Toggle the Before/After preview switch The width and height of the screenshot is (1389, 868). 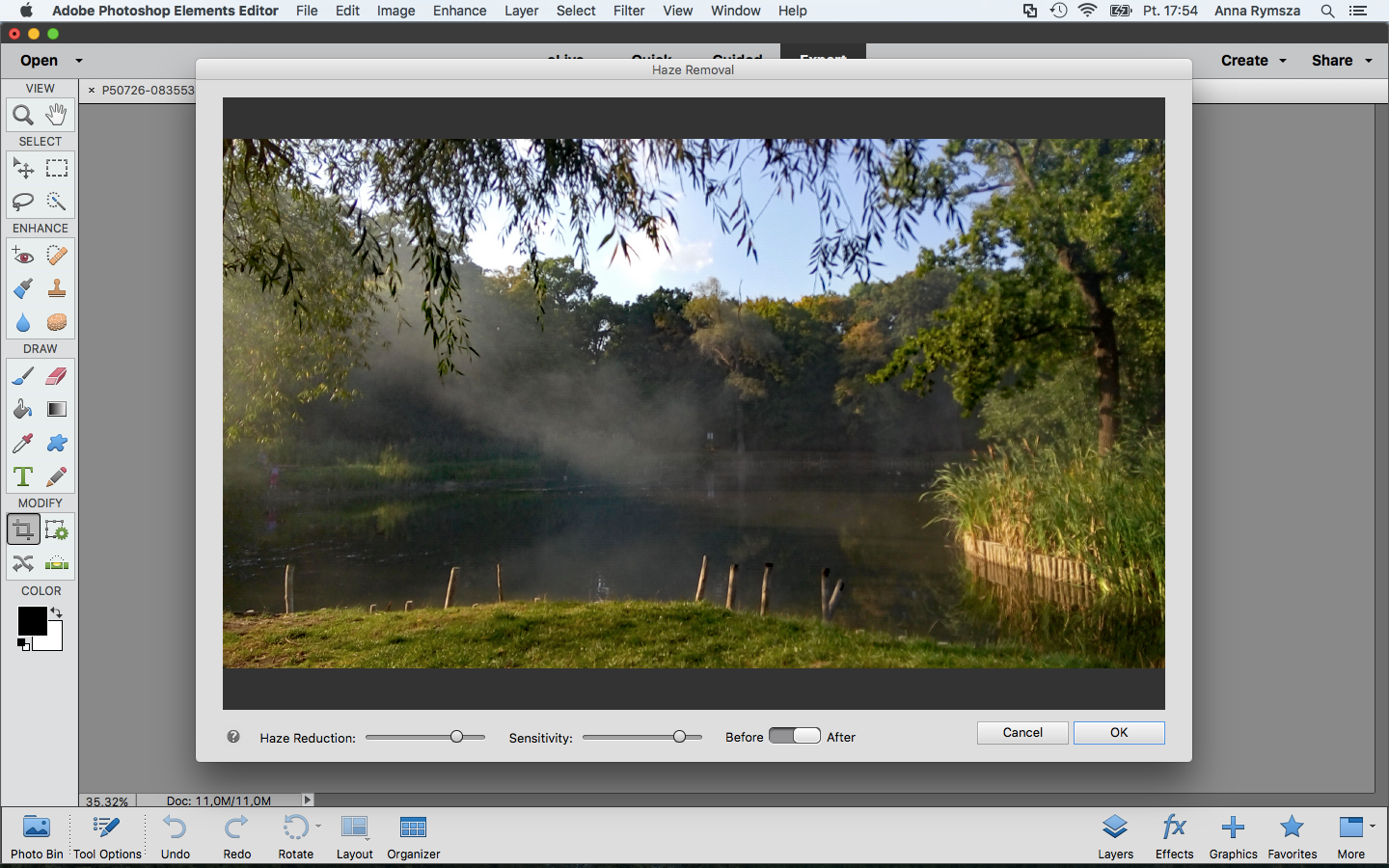tap(795, 736)
